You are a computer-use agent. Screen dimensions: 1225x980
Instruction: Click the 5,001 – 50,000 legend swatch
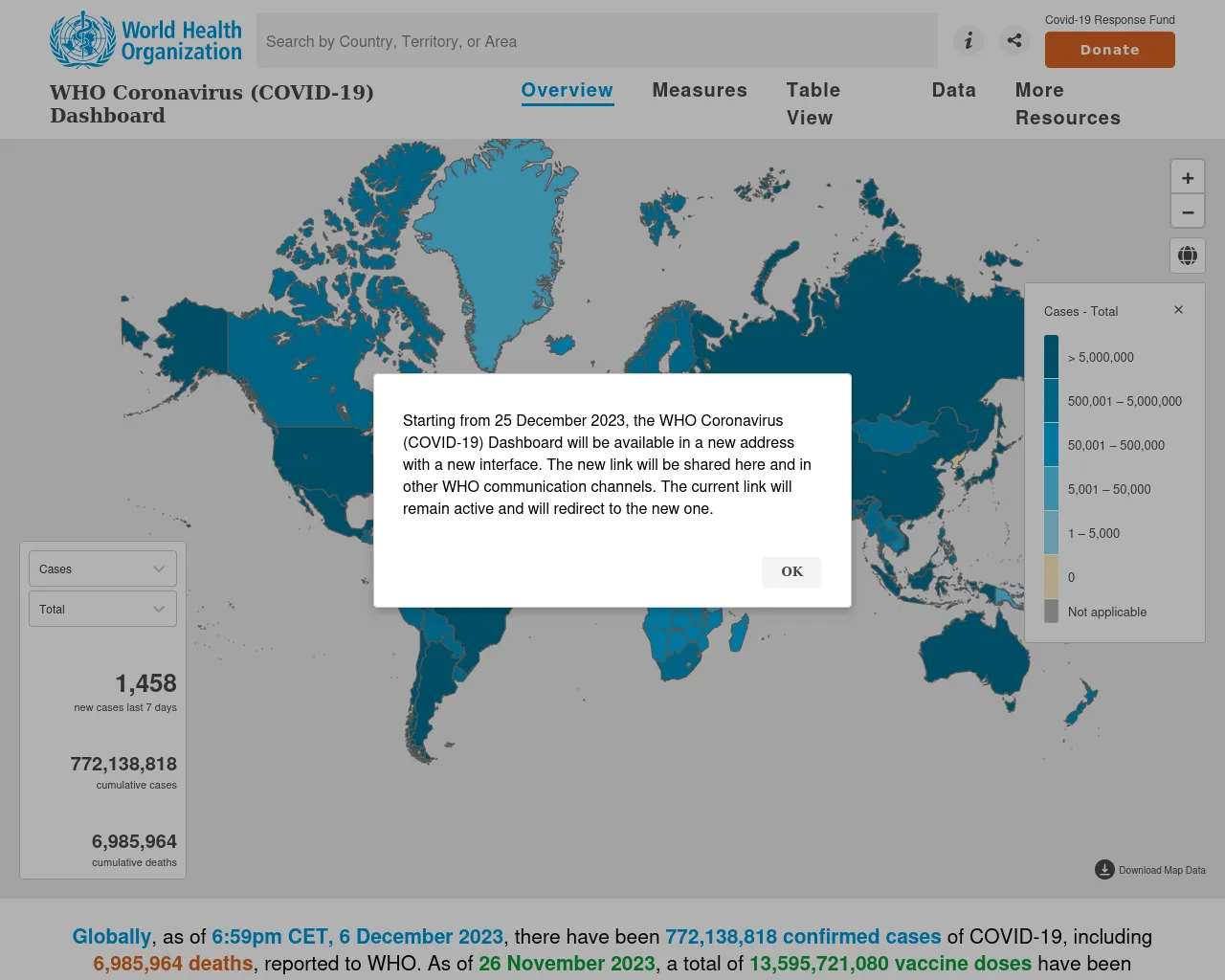1051,489
